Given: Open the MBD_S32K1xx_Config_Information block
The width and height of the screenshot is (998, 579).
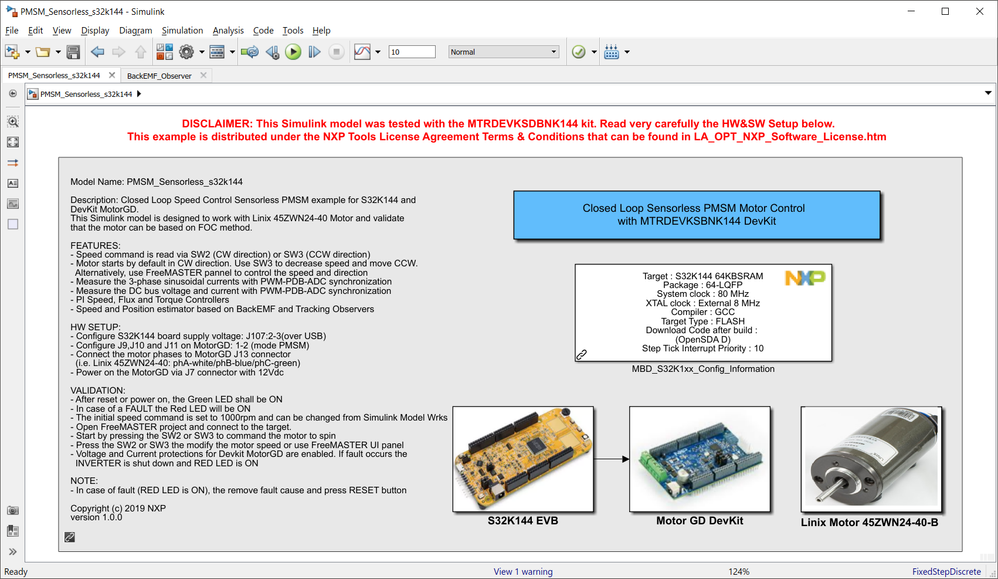Looking at the screenshot, I should coord(703,313).
